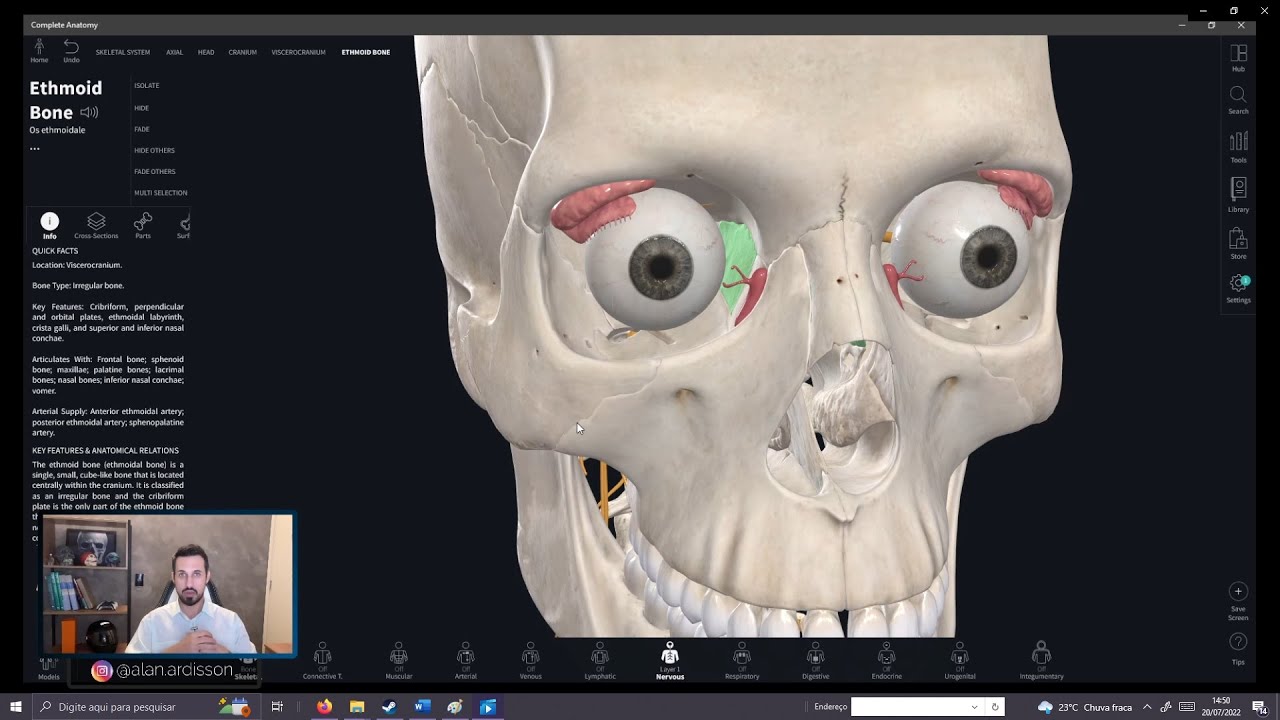Switch to the Parts tab
The height and width of the screenshot is (720, 1280).
(143, 226)
